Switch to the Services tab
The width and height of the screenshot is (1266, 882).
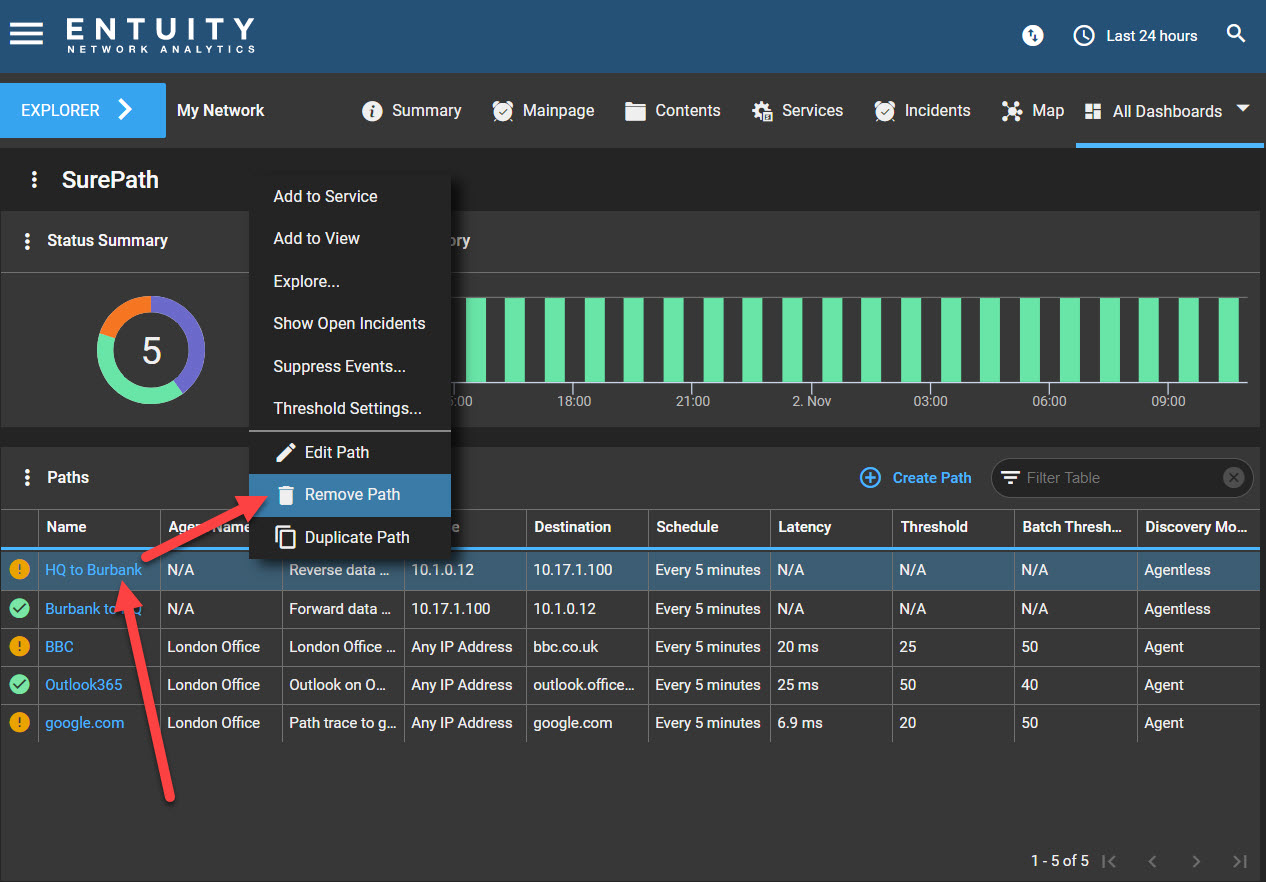click(x=797, y=111)
